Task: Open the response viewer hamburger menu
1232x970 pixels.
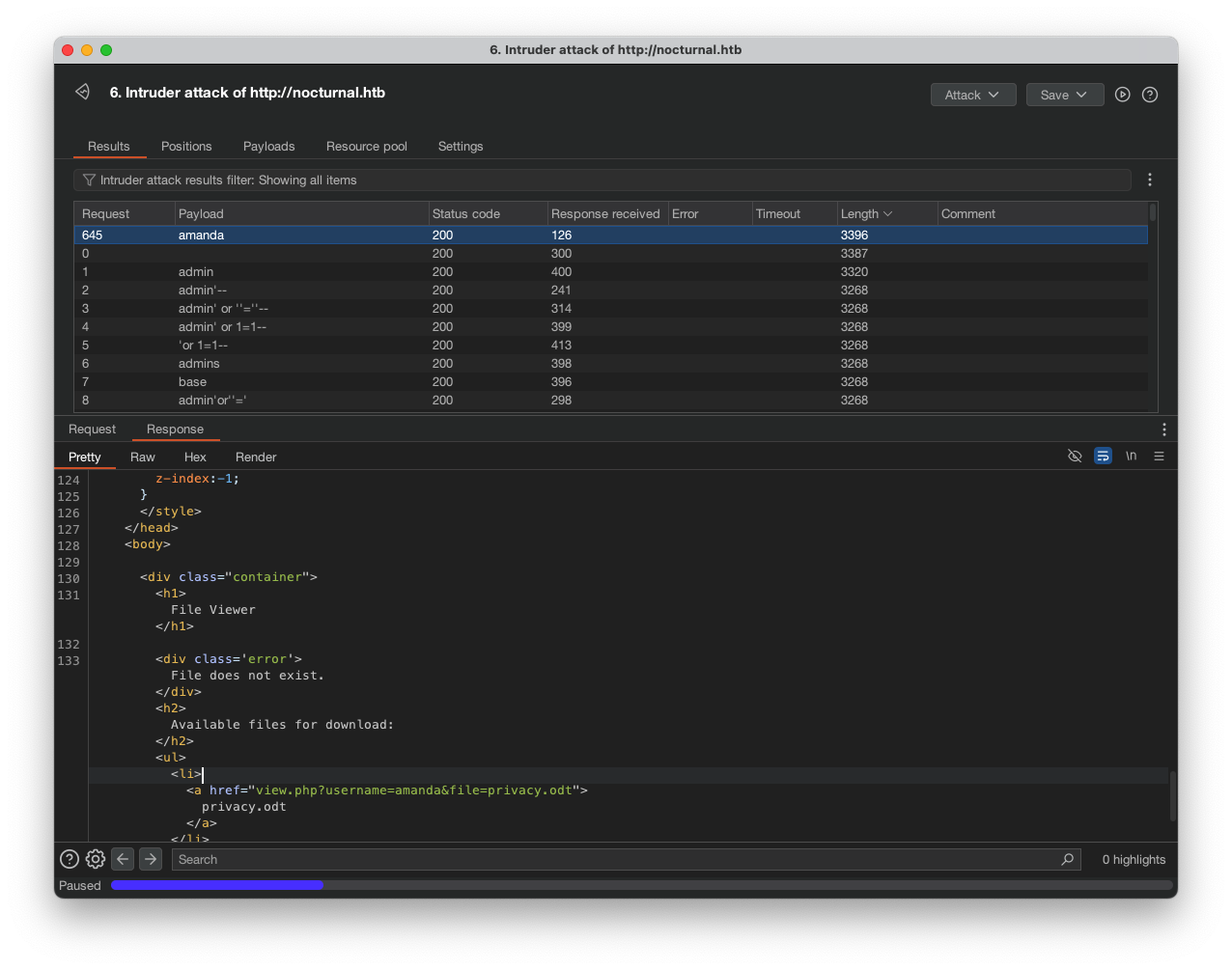Action: click(x=1159, y=457)
